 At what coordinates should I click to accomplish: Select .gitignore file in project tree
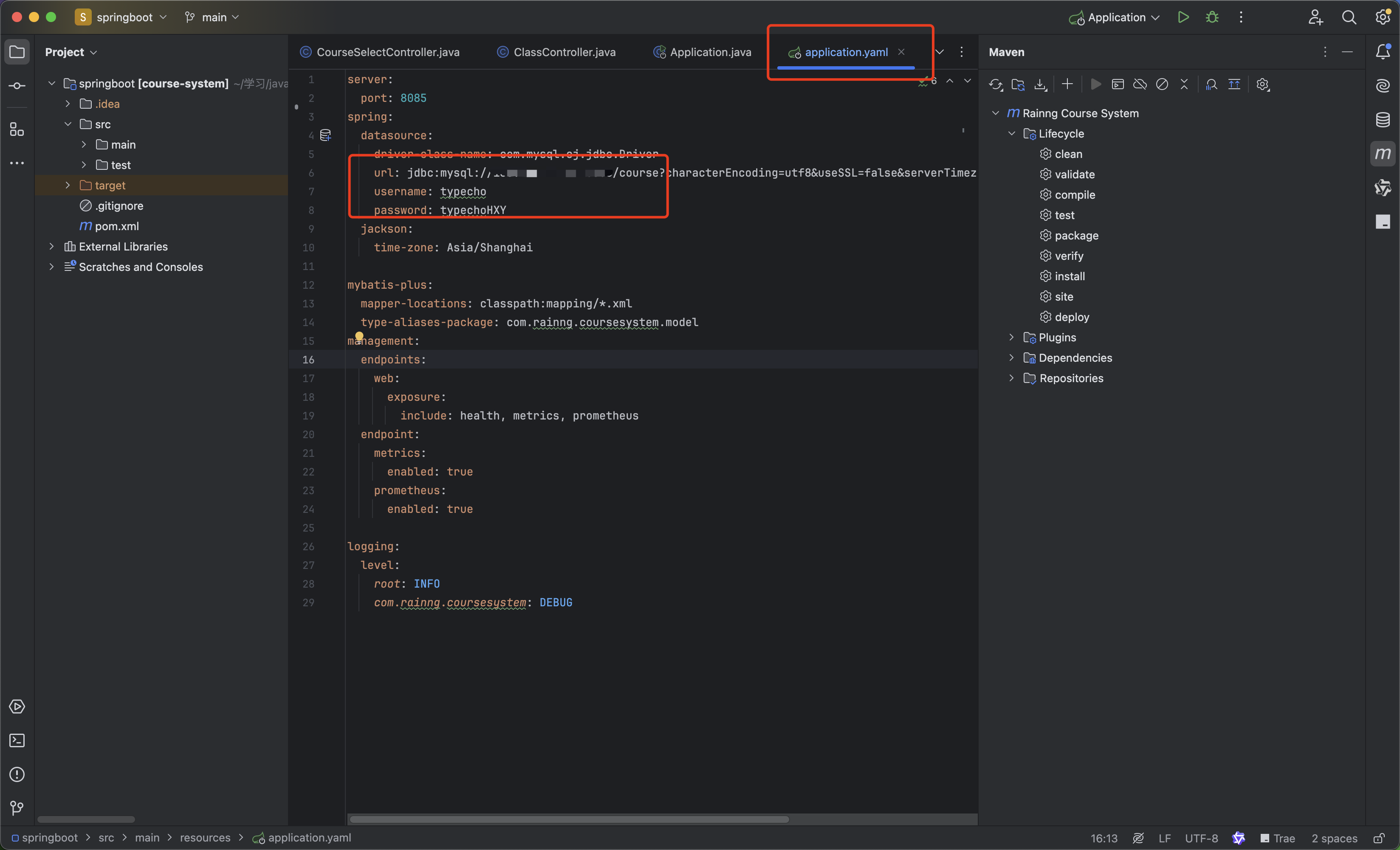[112, 205]
